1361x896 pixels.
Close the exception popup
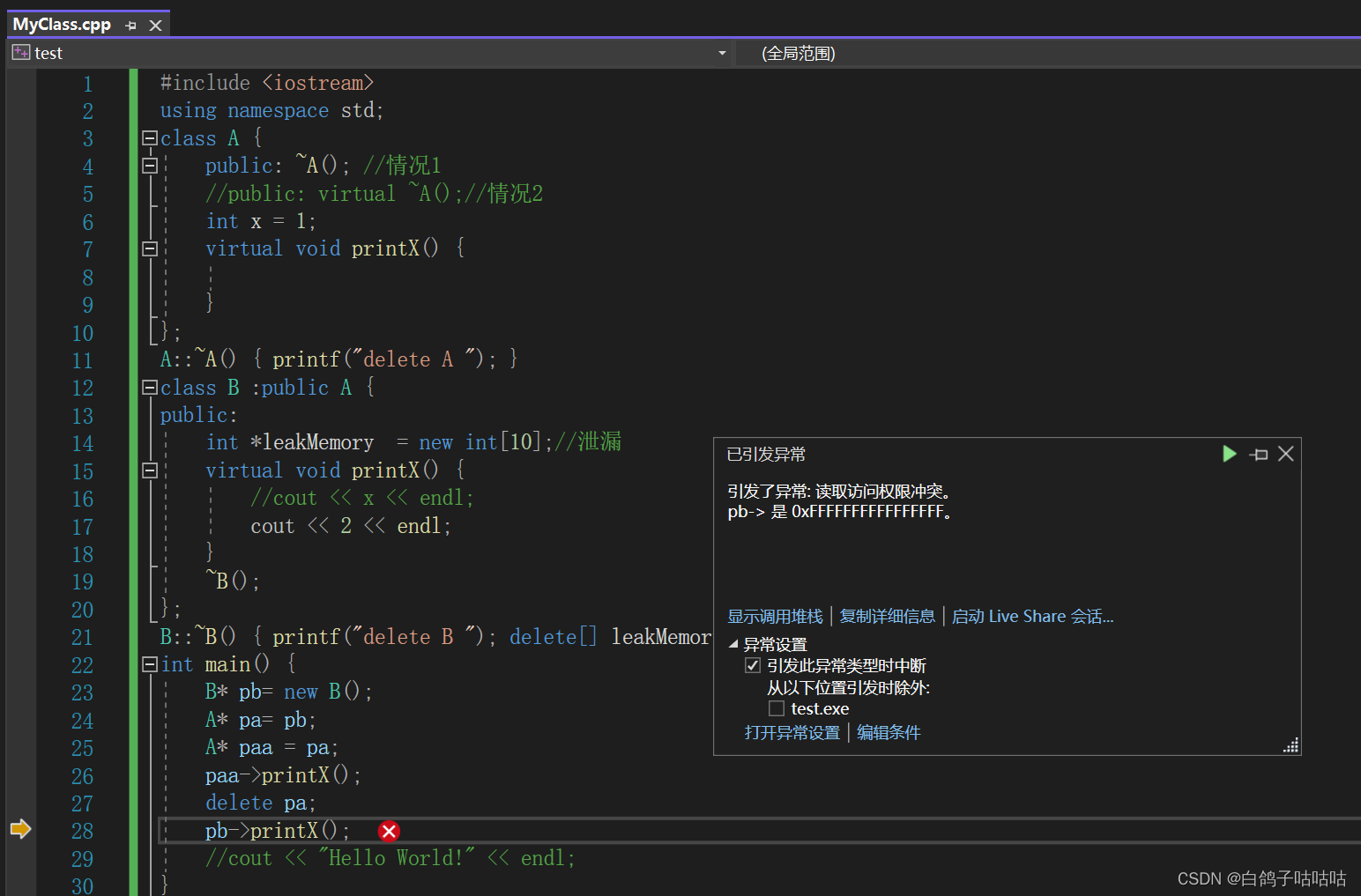click(x=1286, y=454)
